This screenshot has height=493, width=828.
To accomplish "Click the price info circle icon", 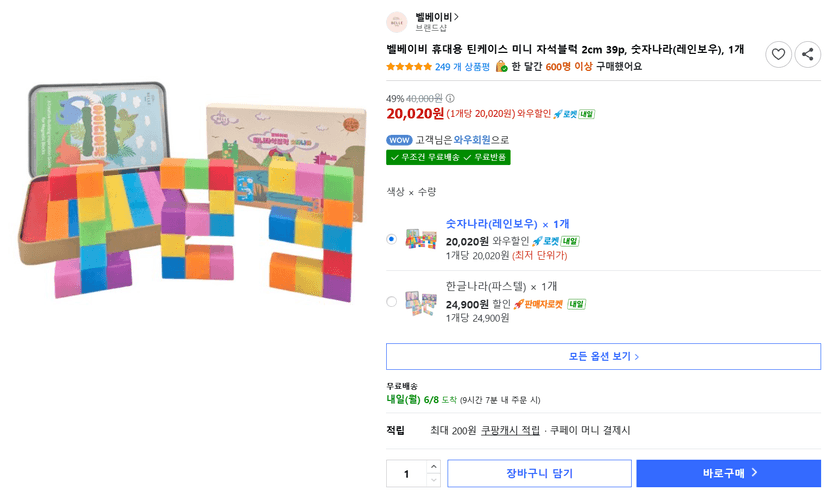I will [450, 98].
